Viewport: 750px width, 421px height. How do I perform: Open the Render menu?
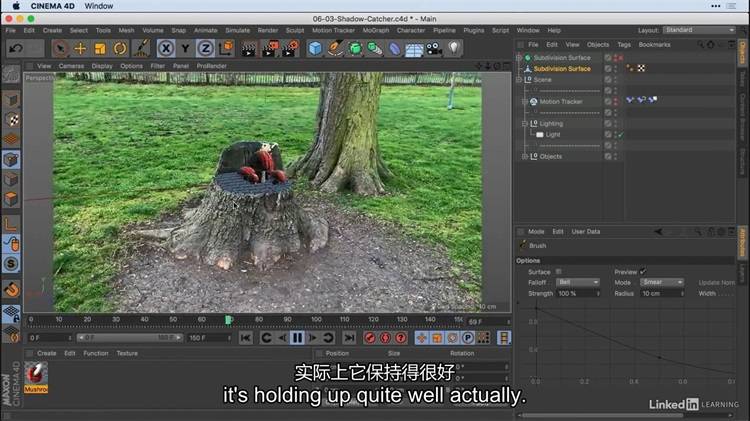point(268,30)
